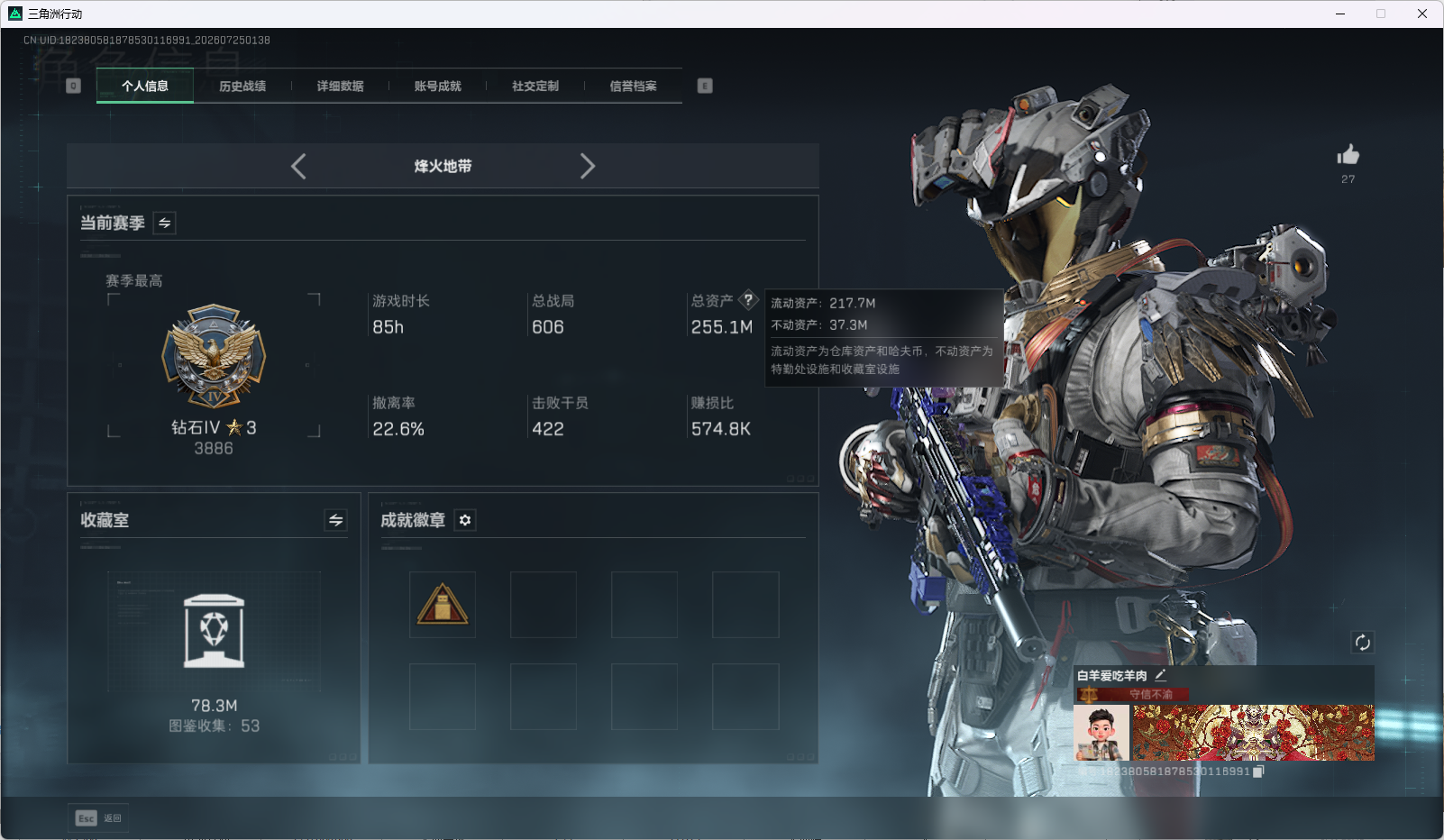This screenshot has width=1444, height=840.
Task: Select the empty second achievement badge slot
Action: click(544, 605)
